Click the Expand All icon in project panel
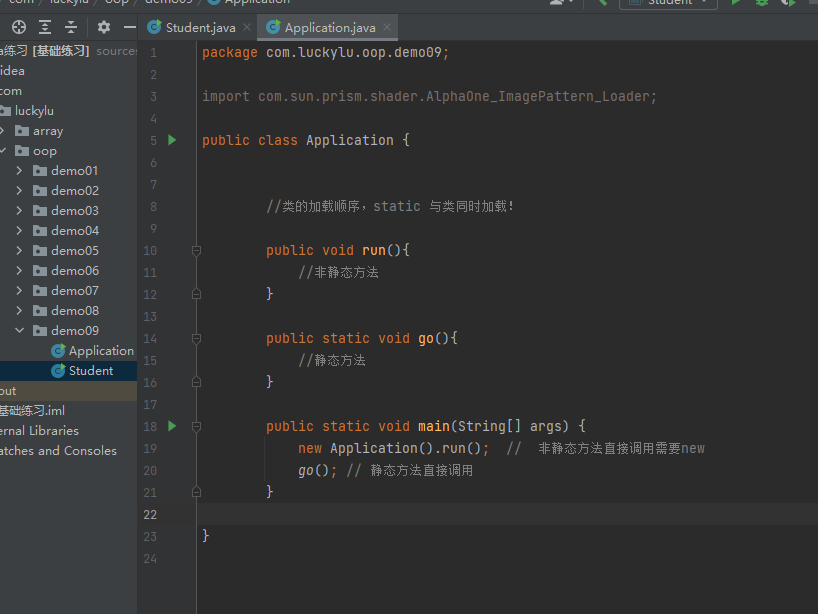The height and width of the screenshot is (614, 818). click(45, 27)
